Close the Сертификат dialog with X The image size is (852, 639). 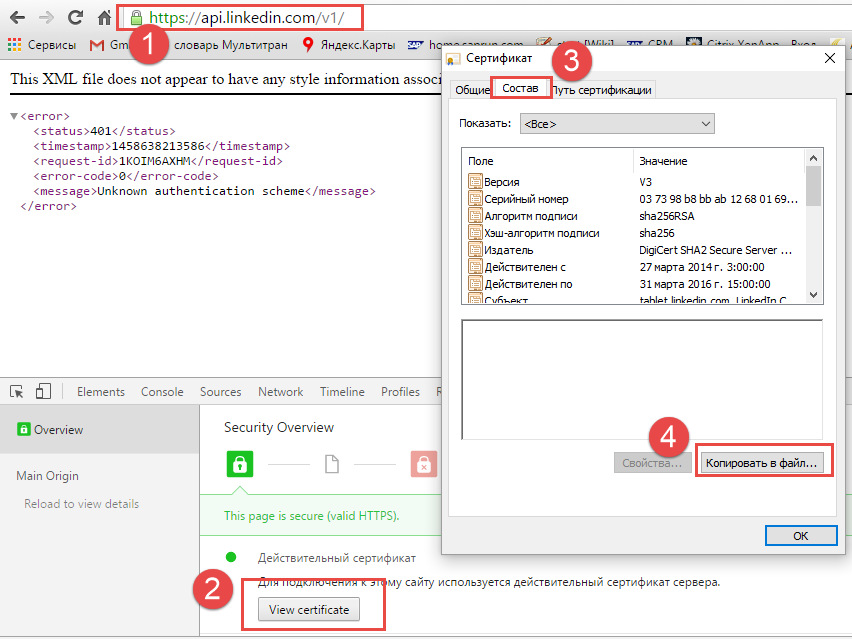click(x=830, y=58)
